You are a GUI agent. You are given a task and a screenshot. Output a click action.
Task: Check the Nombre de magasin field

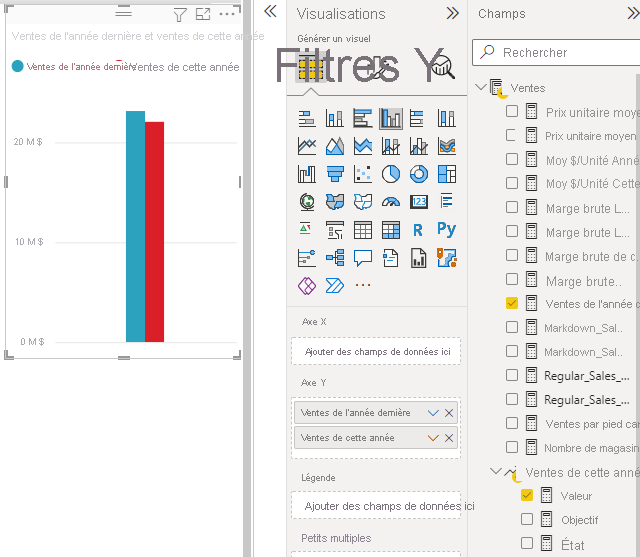pos(511,447)
